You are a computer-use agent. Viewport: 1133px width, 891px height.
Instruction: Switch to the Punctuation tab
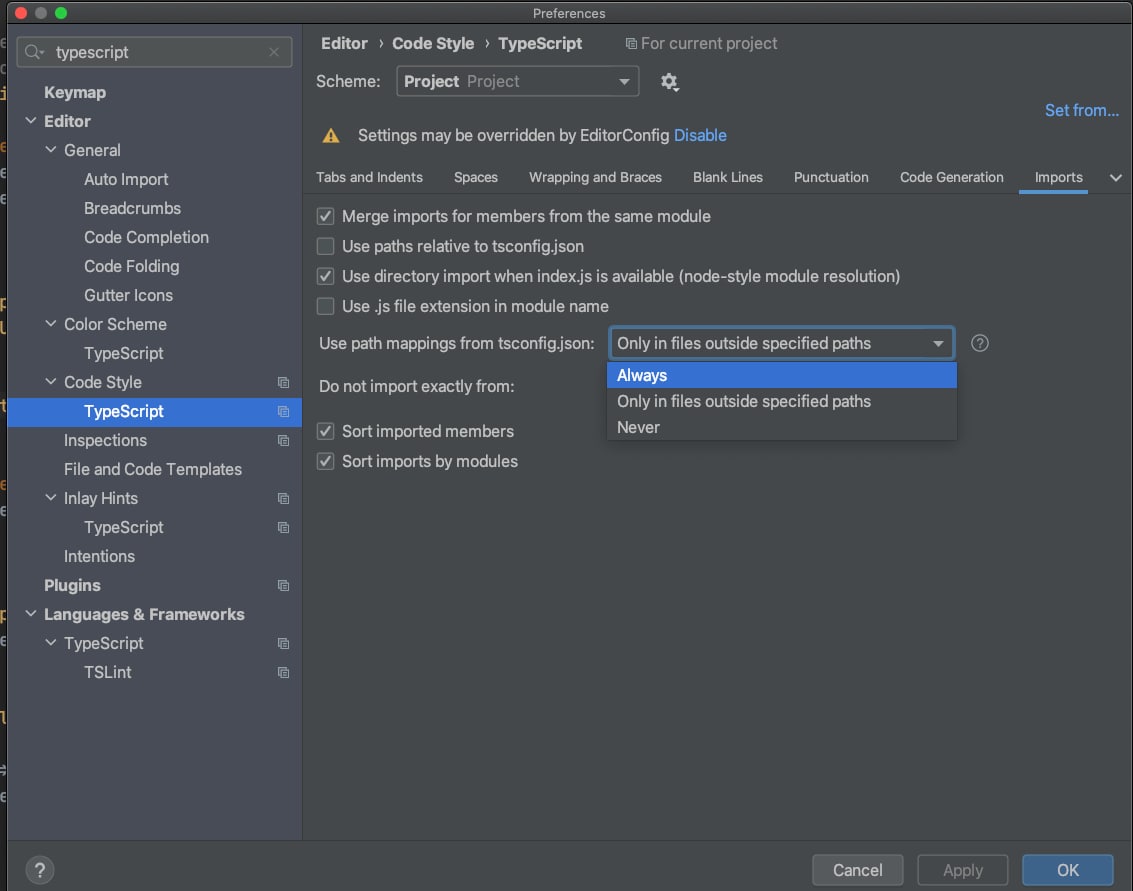831,177
